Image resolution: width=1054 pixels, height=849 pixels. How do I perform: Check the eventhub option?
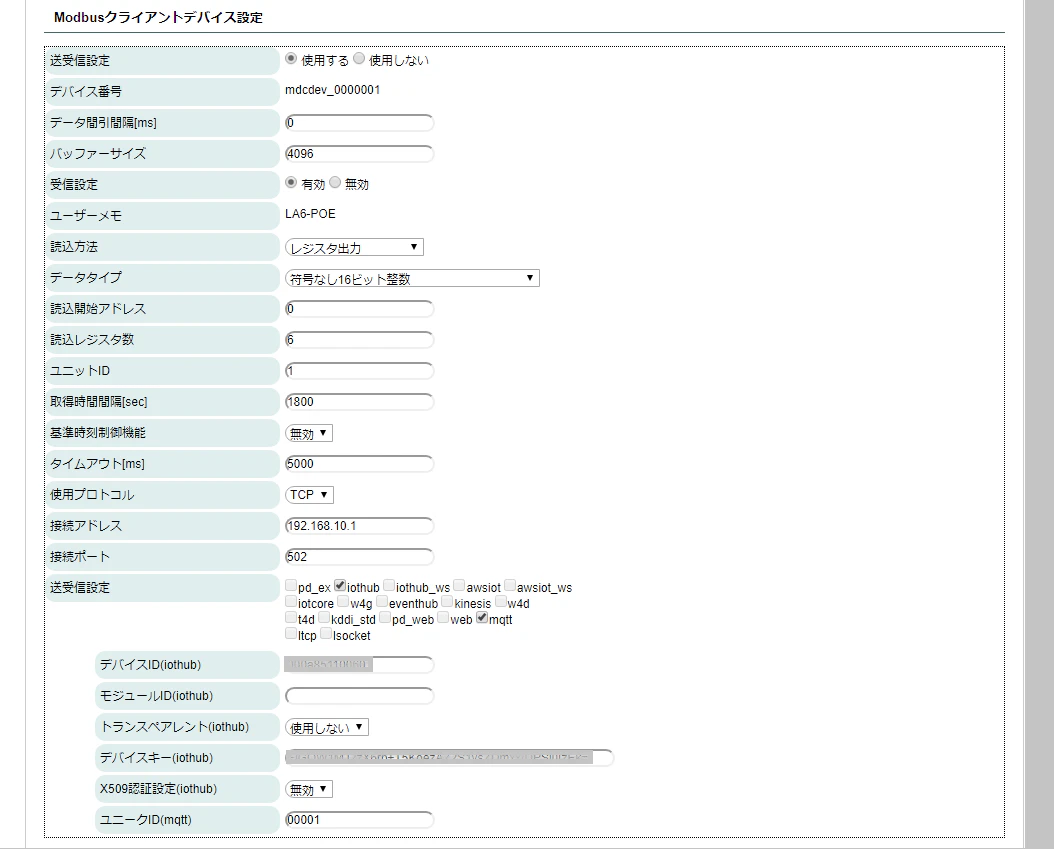(382, 602)
